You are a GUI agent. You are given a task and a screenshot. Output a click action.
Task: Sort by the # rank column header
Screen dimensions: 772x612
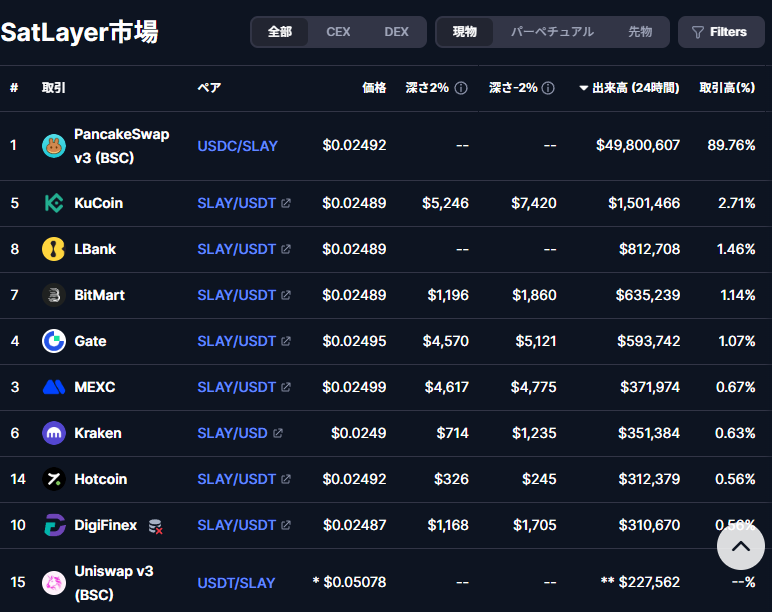click(14, 88)
